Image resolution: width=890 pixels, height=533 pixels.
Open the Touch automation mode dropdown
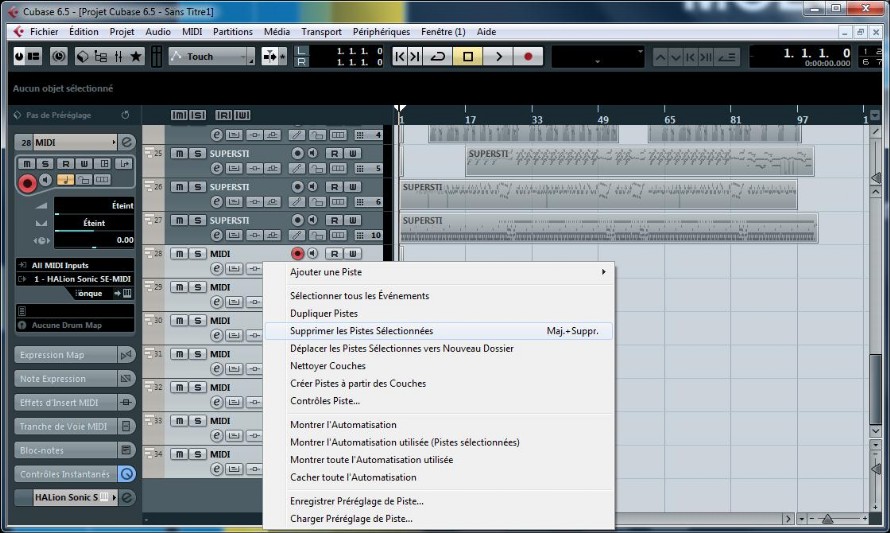(212, 56)
